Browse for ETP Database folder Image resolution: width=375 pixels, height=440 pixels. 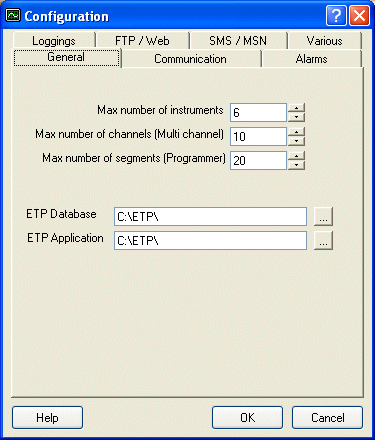point(323,216)
